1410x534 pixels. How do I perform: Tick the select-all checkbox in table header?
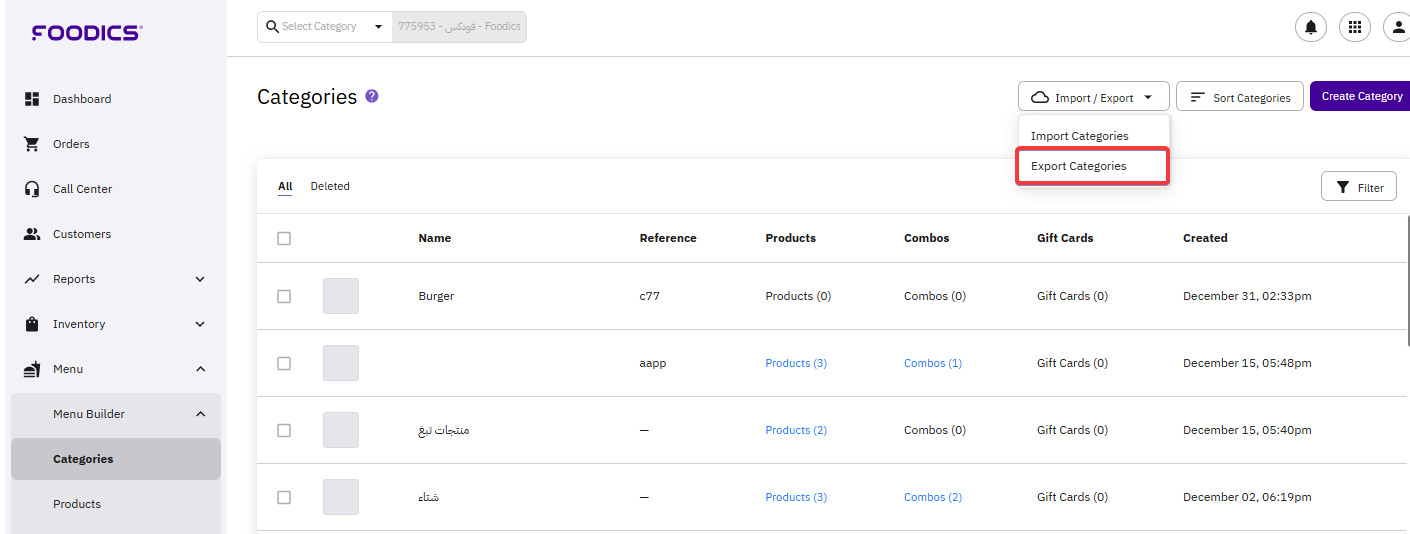click(x=284, y=238)
